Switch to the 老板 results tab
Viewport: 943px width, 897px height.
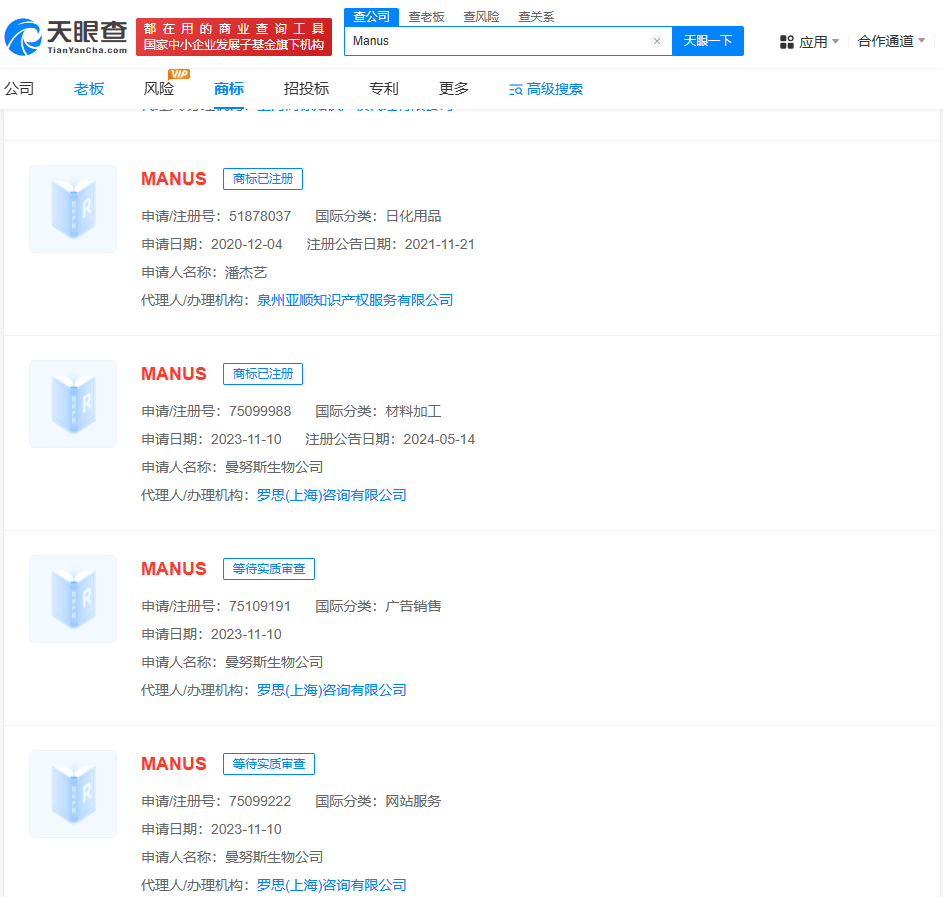pos(89,88)
